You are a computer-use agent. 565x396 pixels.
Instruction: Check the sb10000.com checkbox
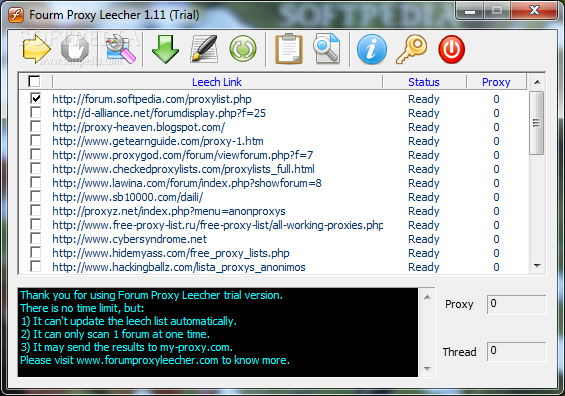[36, 197]
